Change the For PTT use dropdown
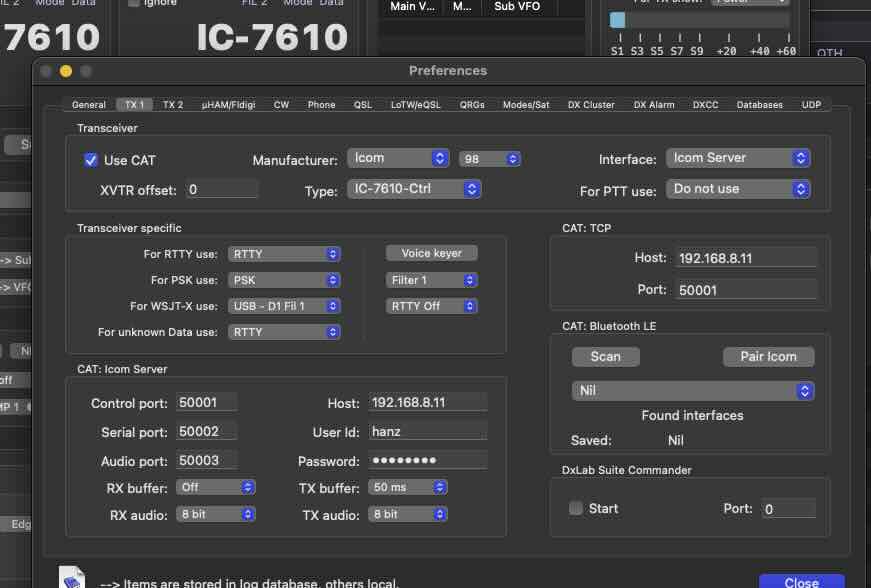The height and width of the screenshot is (588, 871). tap(738, 189)
